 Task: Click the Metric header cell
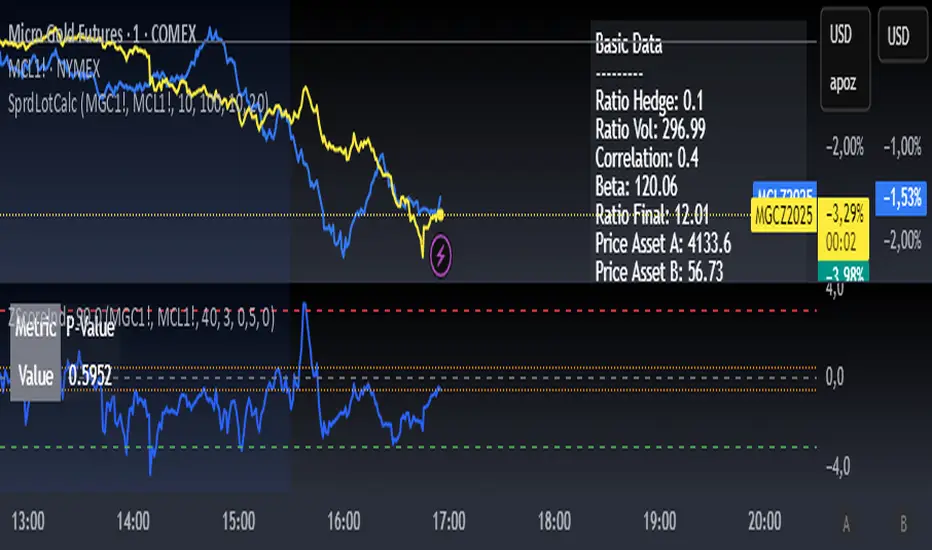pos(36,328)
